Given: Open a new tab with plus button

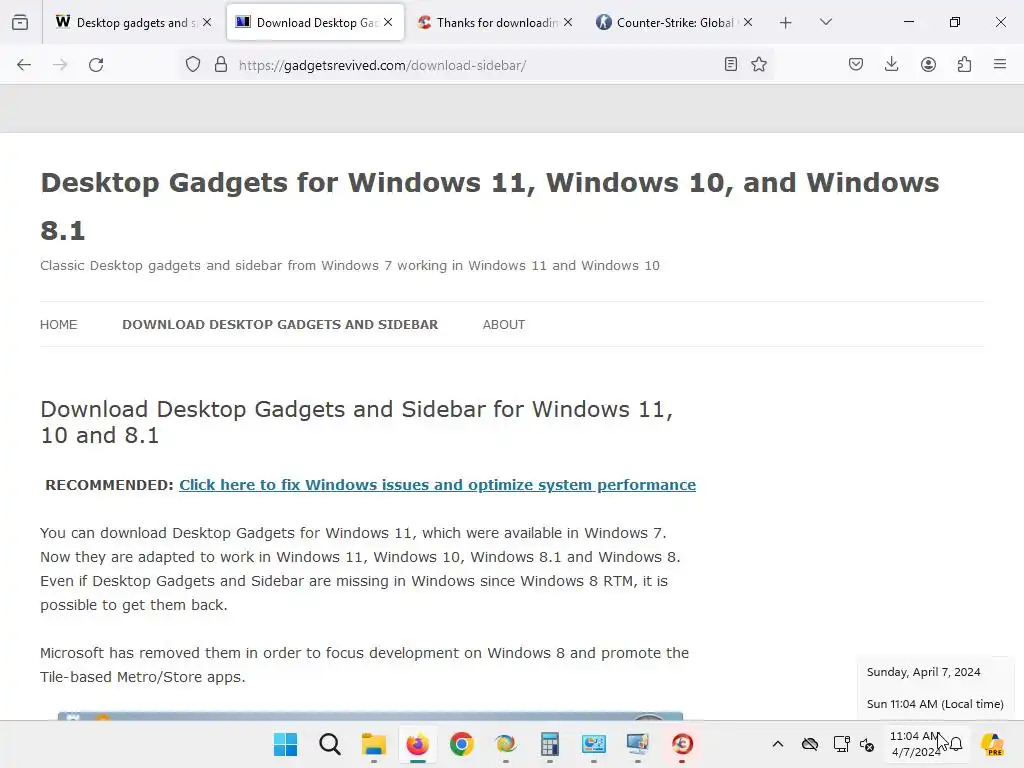Looking at the screenshot, I should coord(786,22).
